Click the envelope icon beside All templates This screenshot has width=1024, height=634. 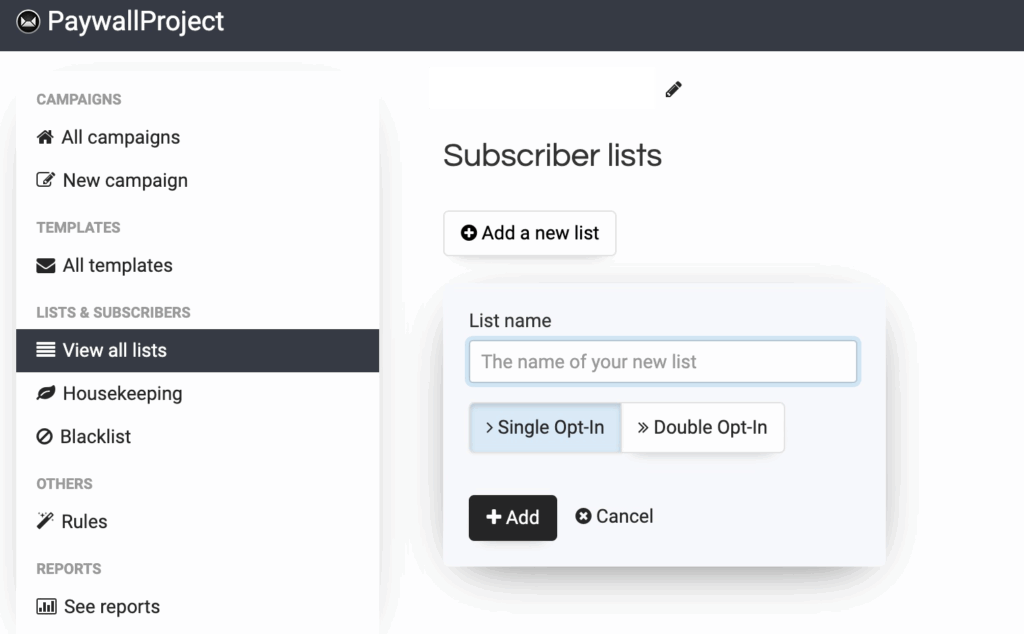45,265
